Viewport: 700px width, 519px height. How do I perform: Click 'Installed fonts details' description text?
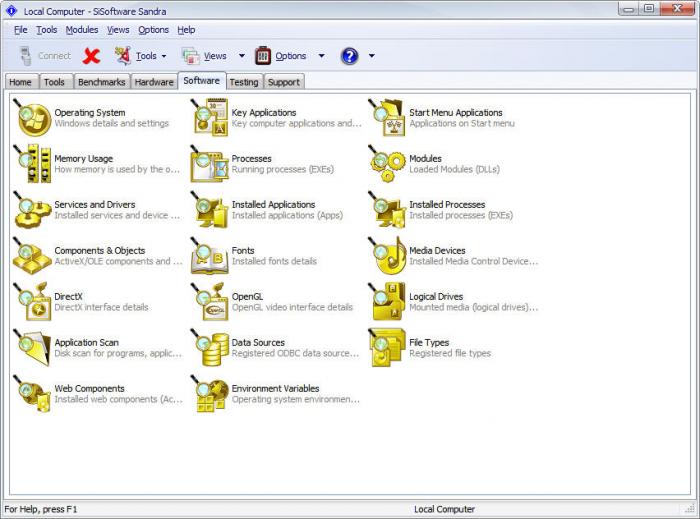pos(274,262)
